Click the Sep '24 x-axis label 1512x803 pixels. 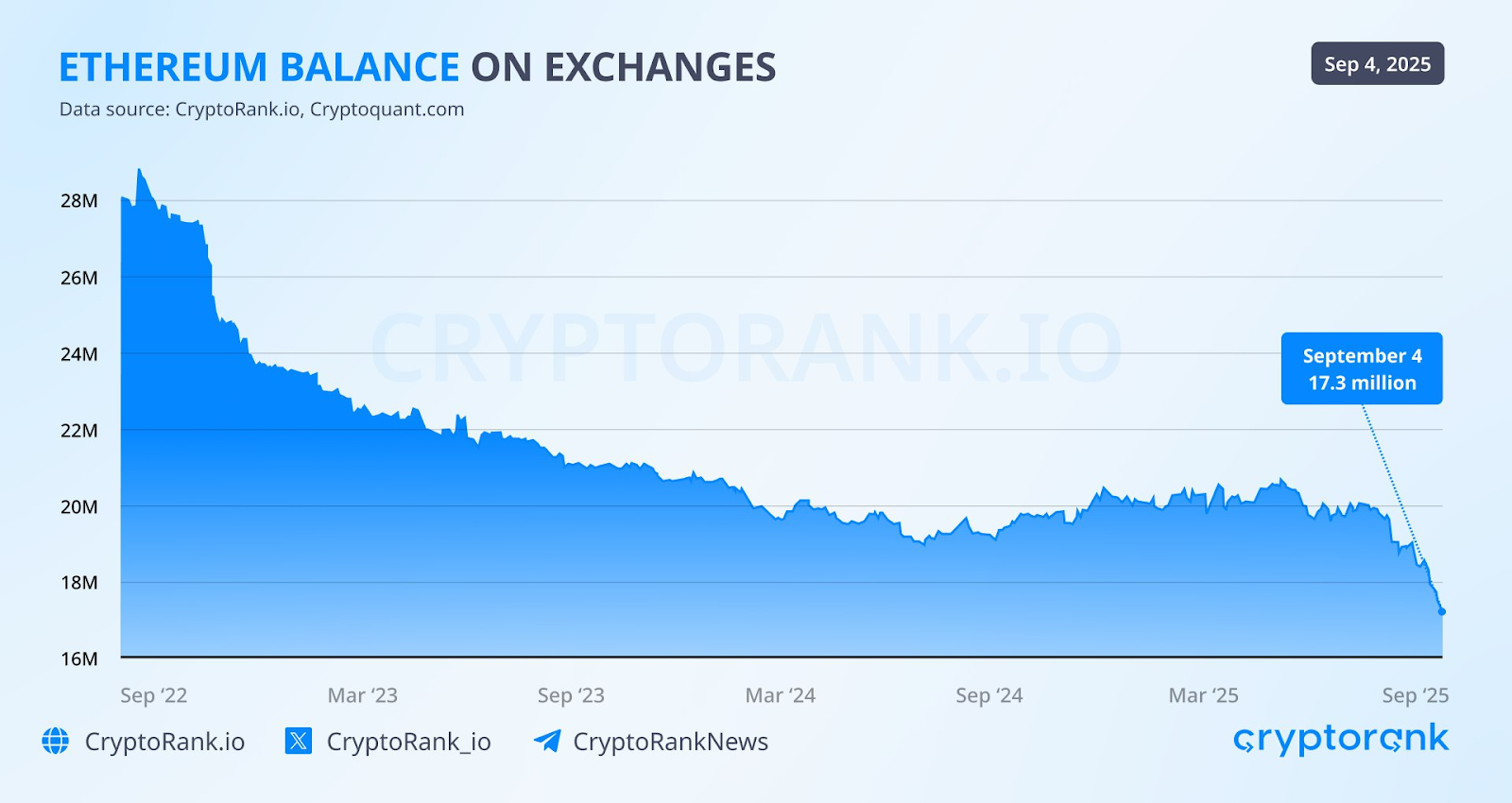(989, 696)
